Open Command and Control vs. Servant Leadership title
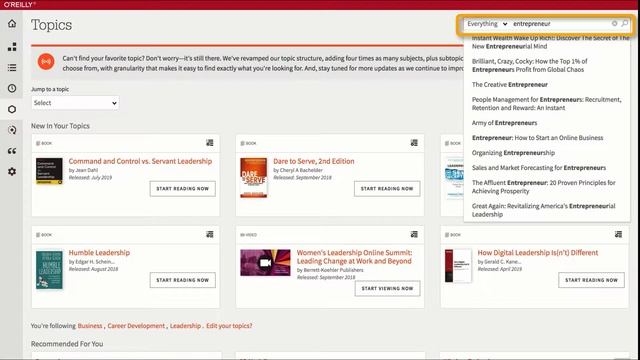 [140, 161]
